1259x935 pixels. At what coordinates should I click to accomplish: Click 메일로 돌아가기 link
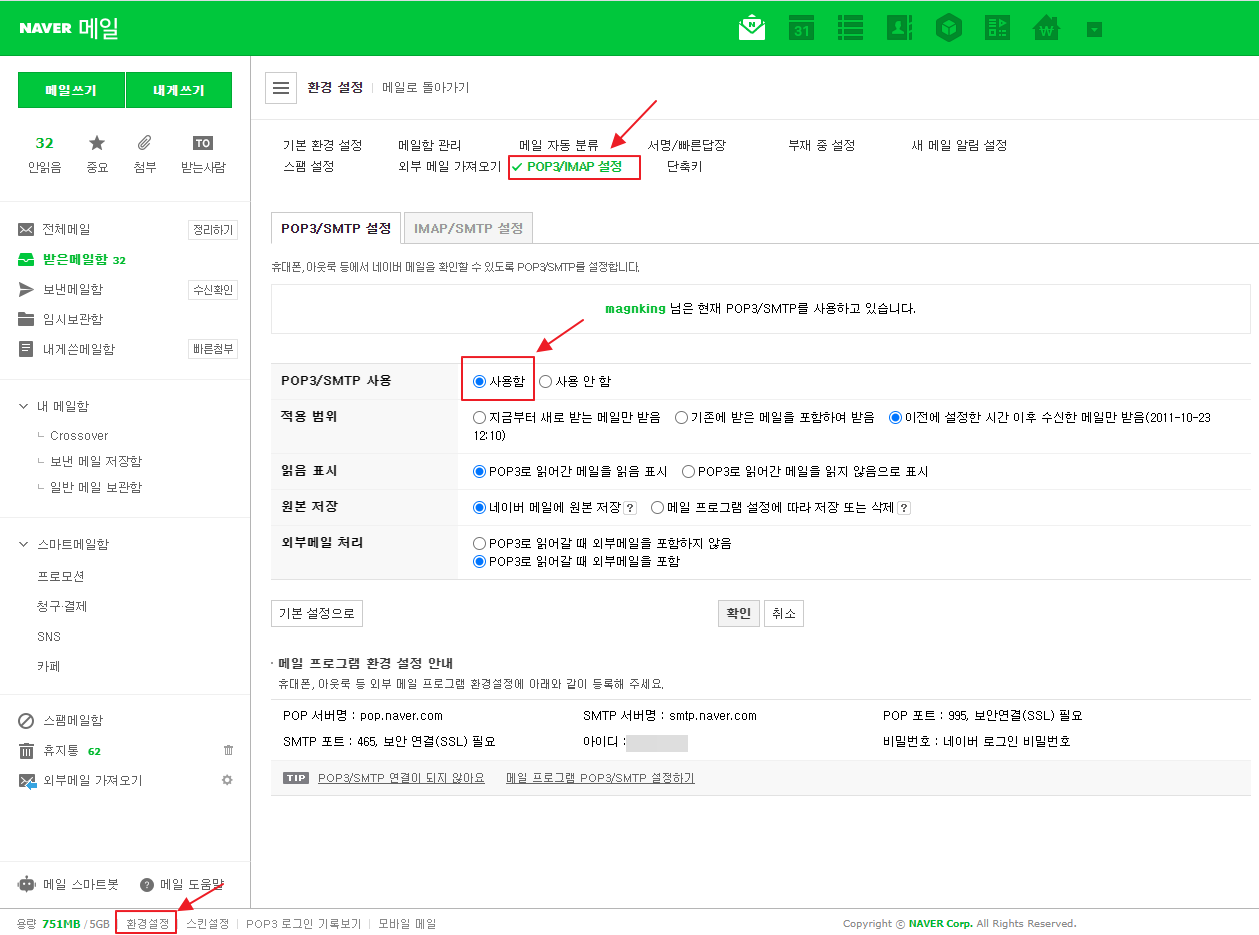point(426,88)
